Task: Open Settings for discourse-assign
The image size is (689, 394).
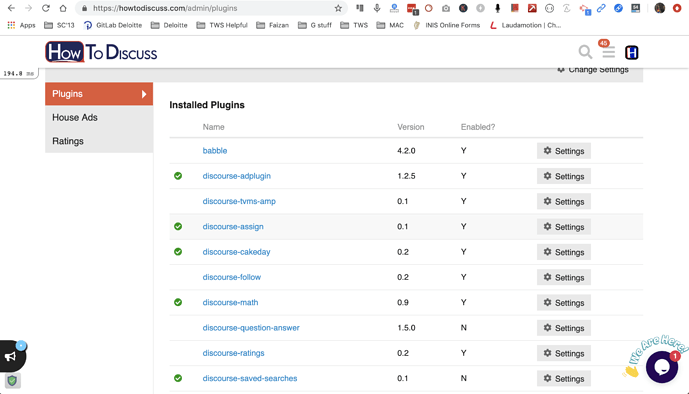Action: point(564,227)
